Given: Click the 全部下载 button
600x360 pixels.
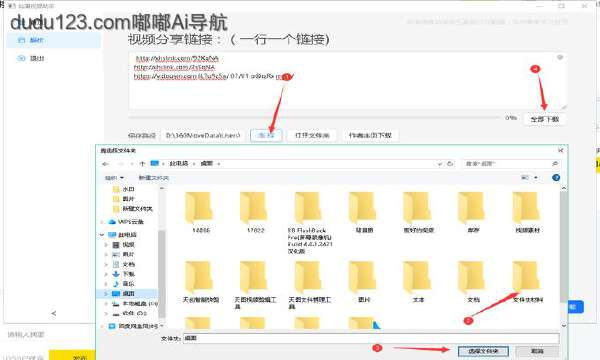Looking at the screenshot, I should pyautogui.click(x=545, y=119).
